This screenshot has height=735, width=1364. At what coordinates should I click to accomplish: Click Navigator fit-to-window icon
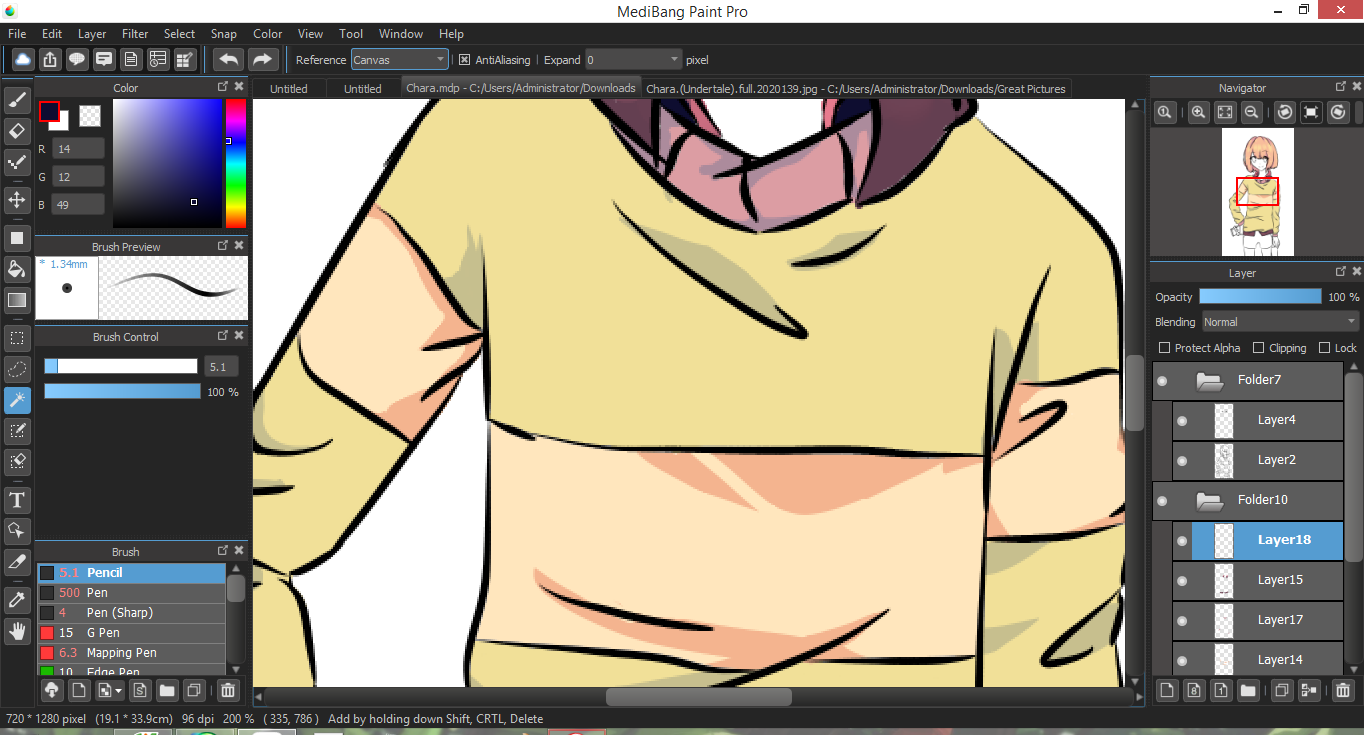pos(1225,113)
